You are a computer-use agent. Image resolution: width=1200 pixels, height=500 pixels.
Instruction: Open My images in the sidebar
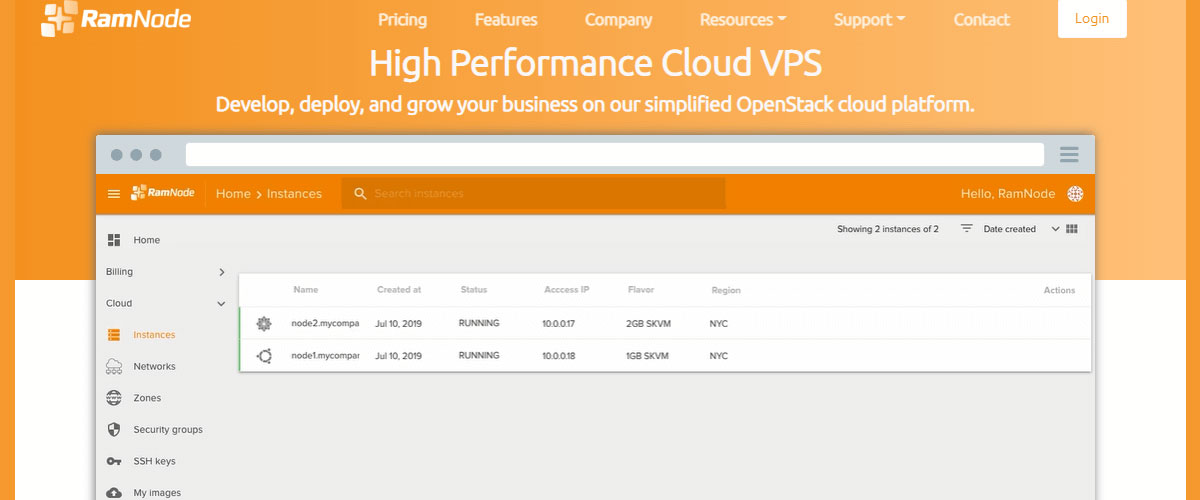[x=157, y=493]
